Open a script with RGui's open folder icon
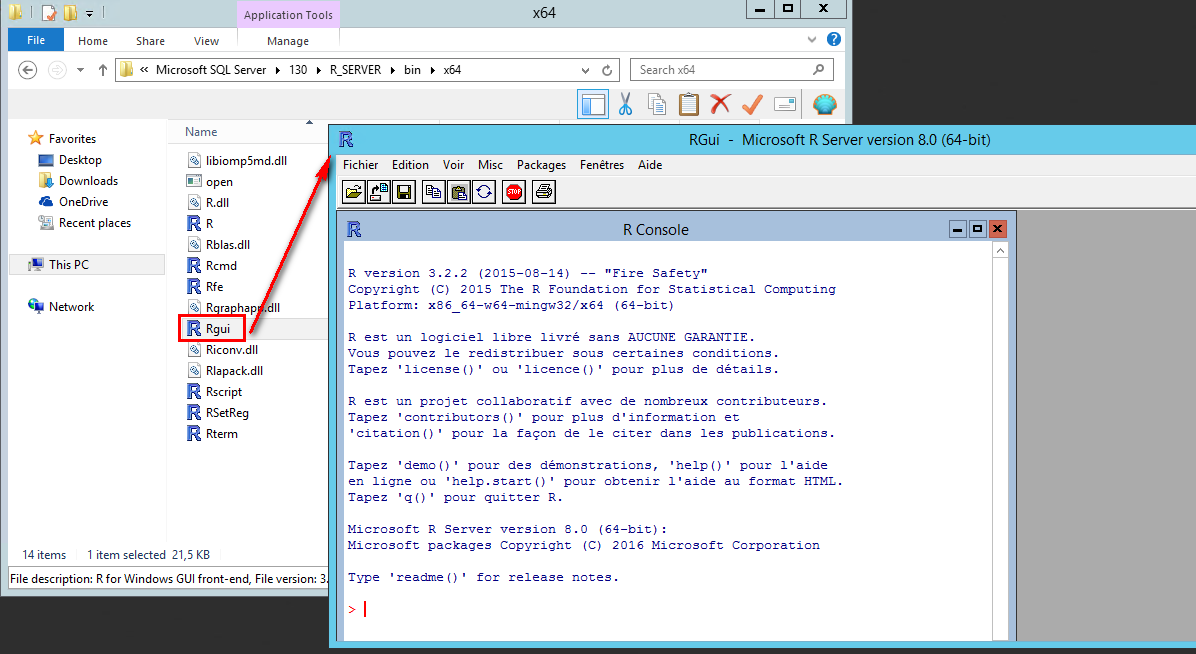 (353, 192)
